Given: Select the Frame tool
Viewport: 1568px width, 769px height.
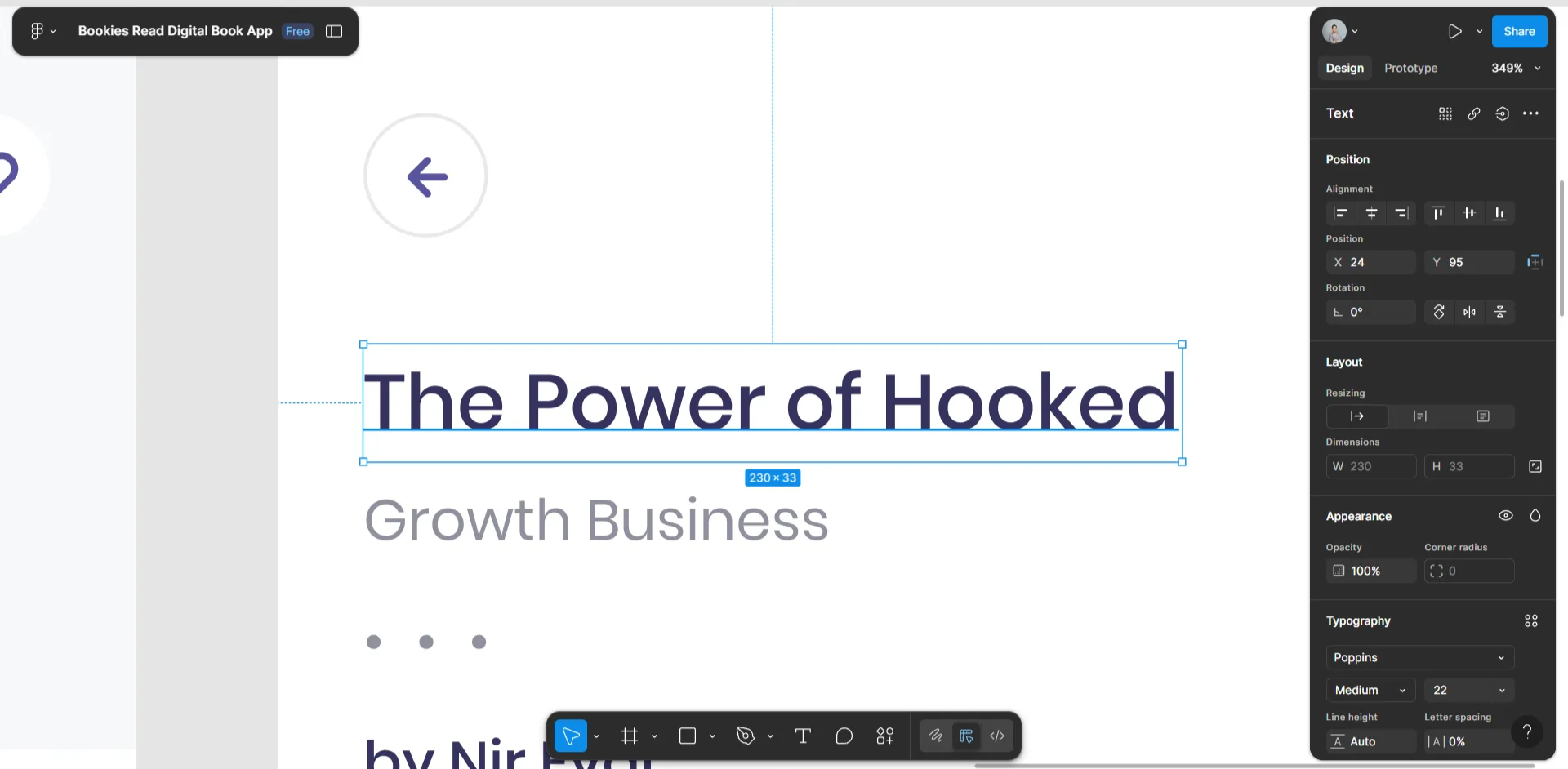Looking at the screenshot, I should coord(630,736).
